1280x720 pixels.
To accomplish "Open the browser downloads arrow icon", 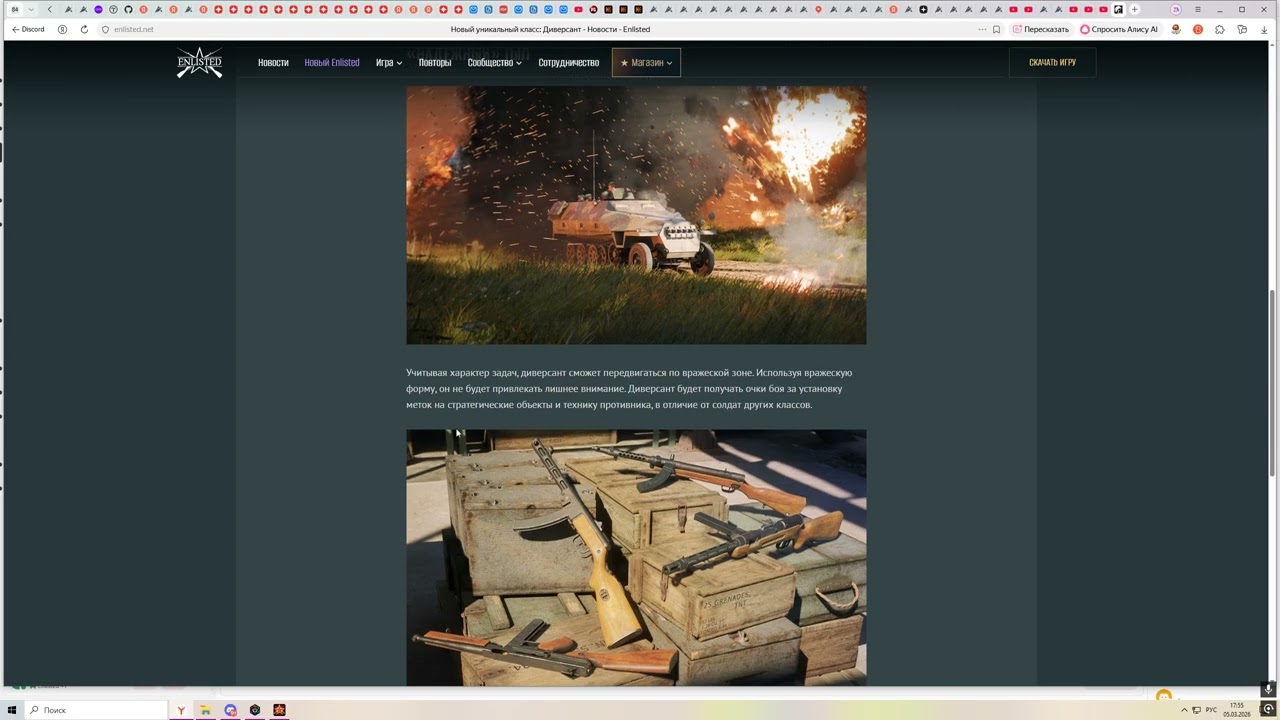I will tap(1263, 29).
